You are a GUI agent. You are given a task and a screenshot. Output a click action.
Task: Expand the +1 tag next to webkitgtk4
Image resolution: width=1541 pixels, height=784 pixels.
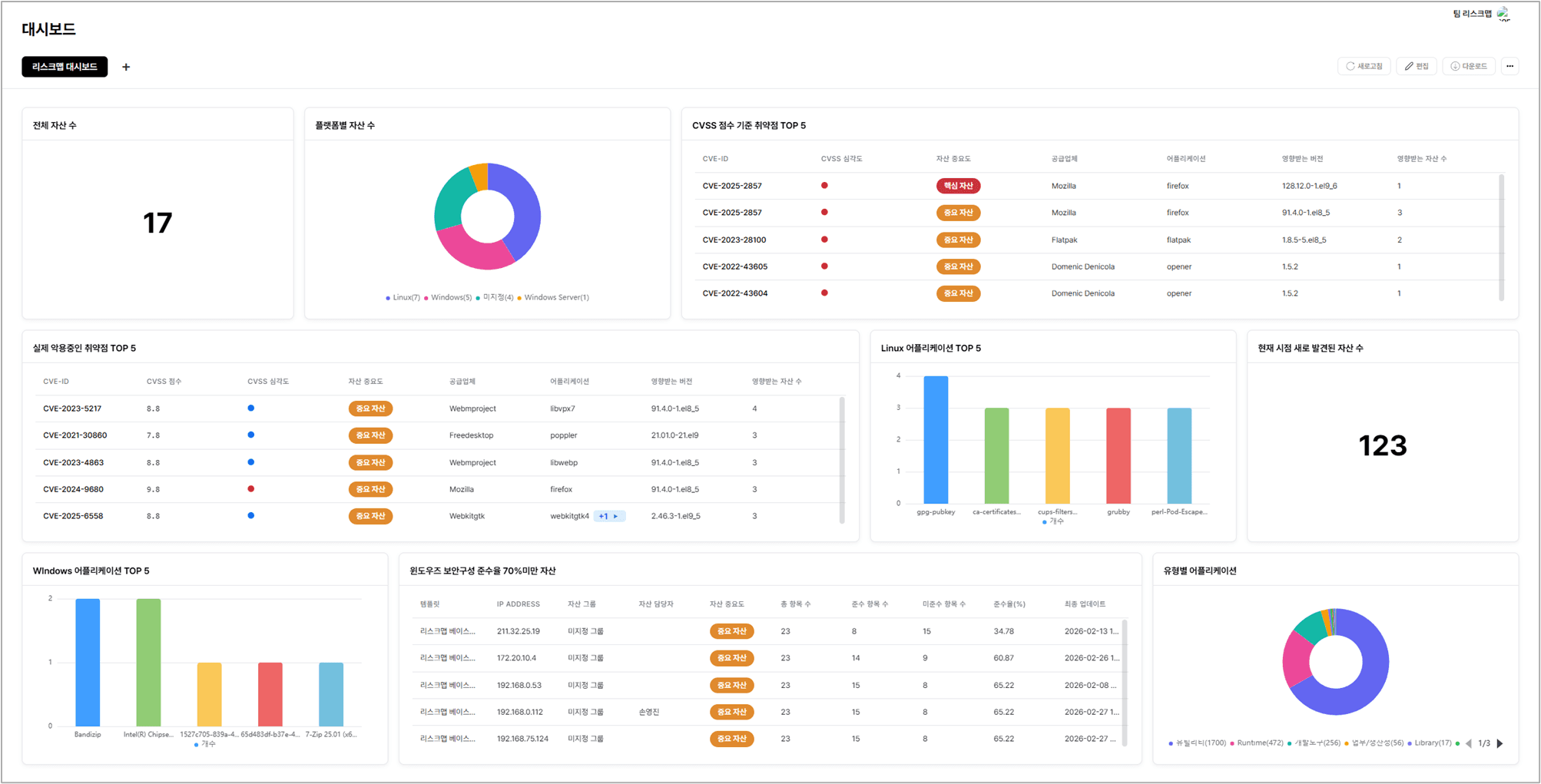[609, 516]
